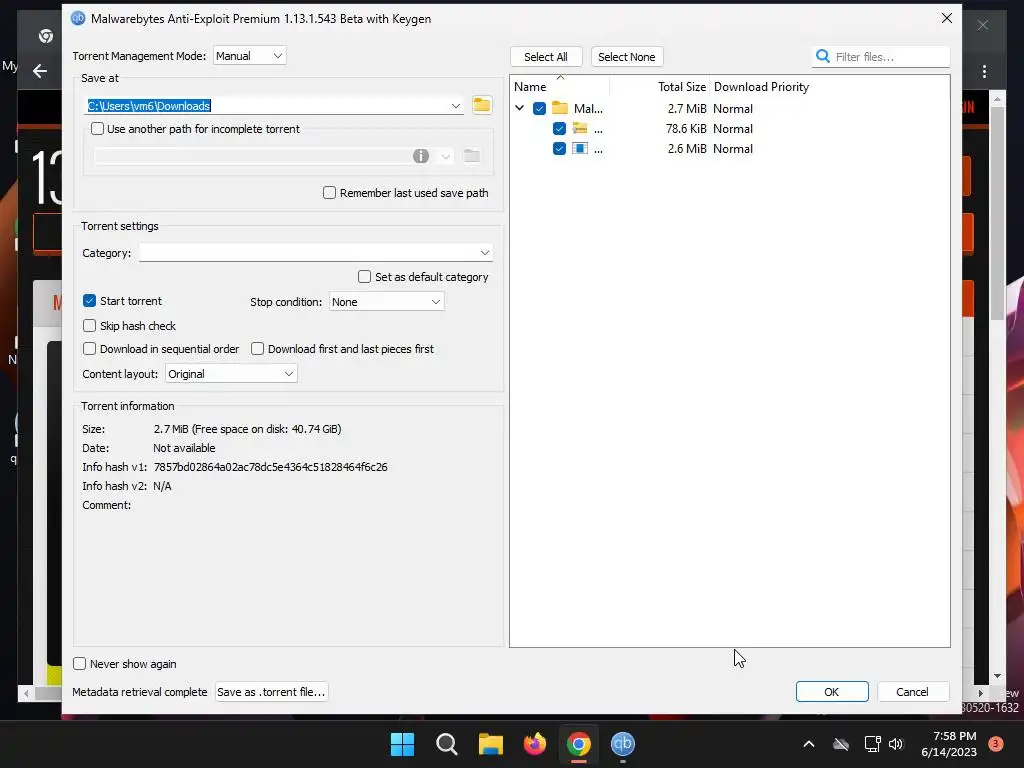Open File Explorer from taskbar
The width and height of the screenshot is (1024, 768).
[490, 744]
